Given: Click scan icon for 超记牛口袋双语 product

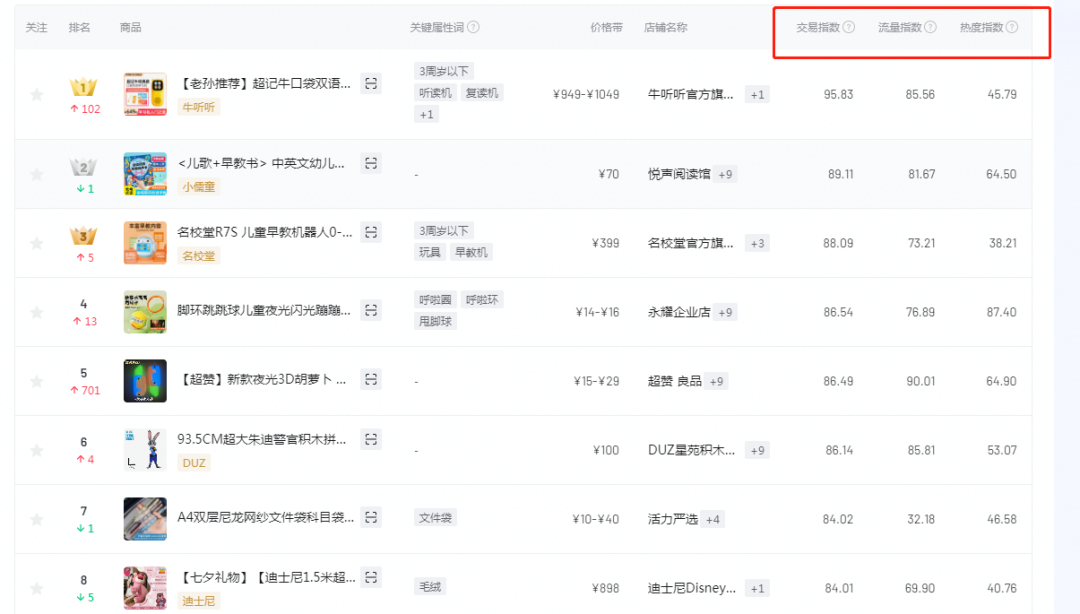Looking at the screenshot, I should tap(371, 83).
